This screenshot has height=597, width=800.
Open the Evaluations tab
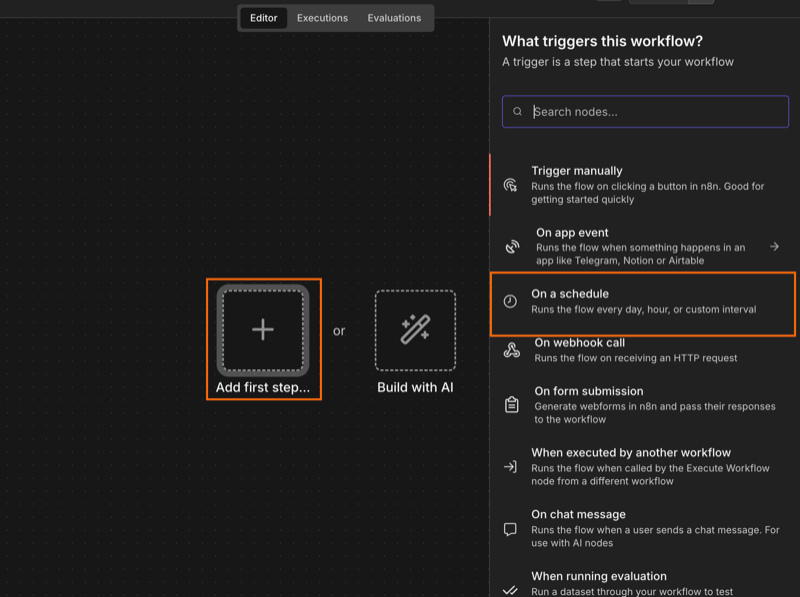click(x=393, y=17)
